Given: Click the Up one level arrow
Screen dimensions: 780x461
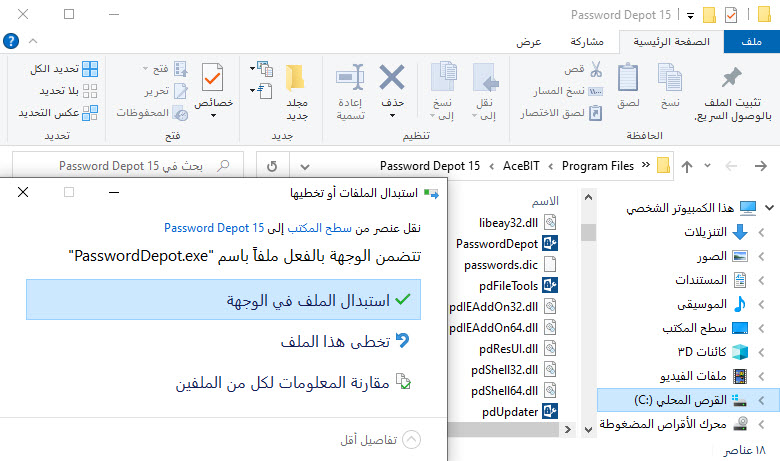Looking at the screenshot, I should point(687,166).
